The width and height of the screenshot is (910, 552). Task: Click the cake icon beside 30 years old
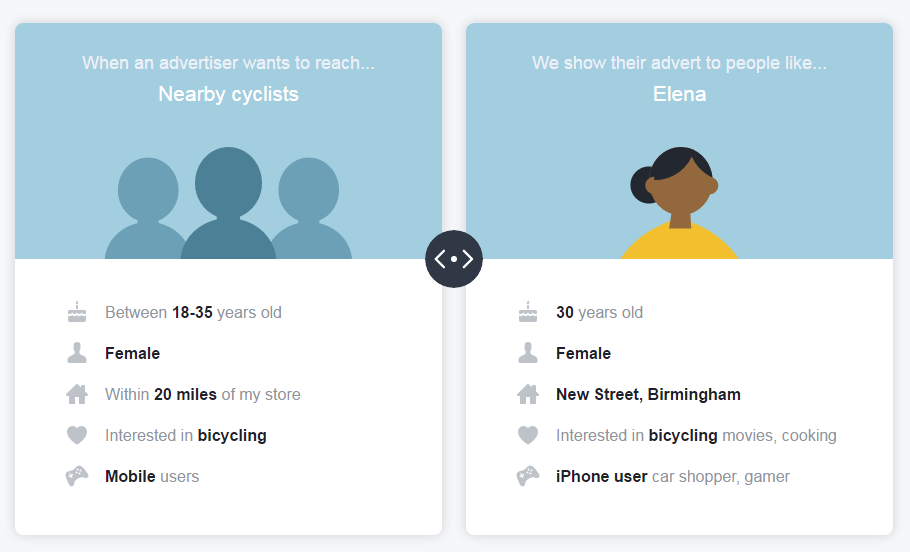528,312
